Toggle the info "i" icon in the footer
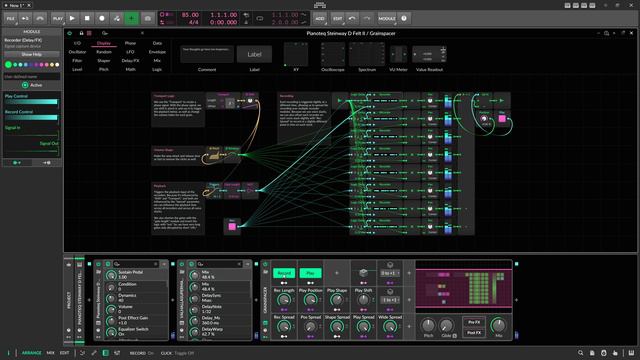This screenshot has width=640, height=360. 8,353
